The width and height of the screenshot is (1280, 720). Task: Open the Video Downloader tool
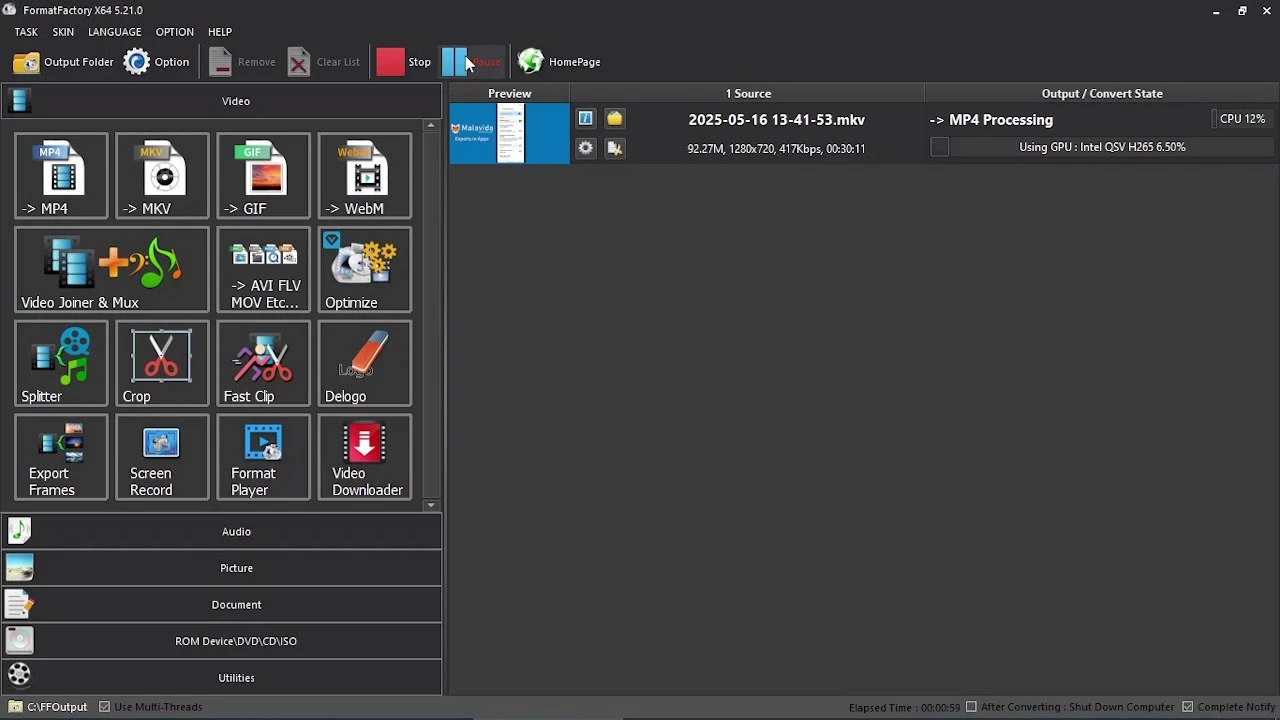click(x=364, y=457)
